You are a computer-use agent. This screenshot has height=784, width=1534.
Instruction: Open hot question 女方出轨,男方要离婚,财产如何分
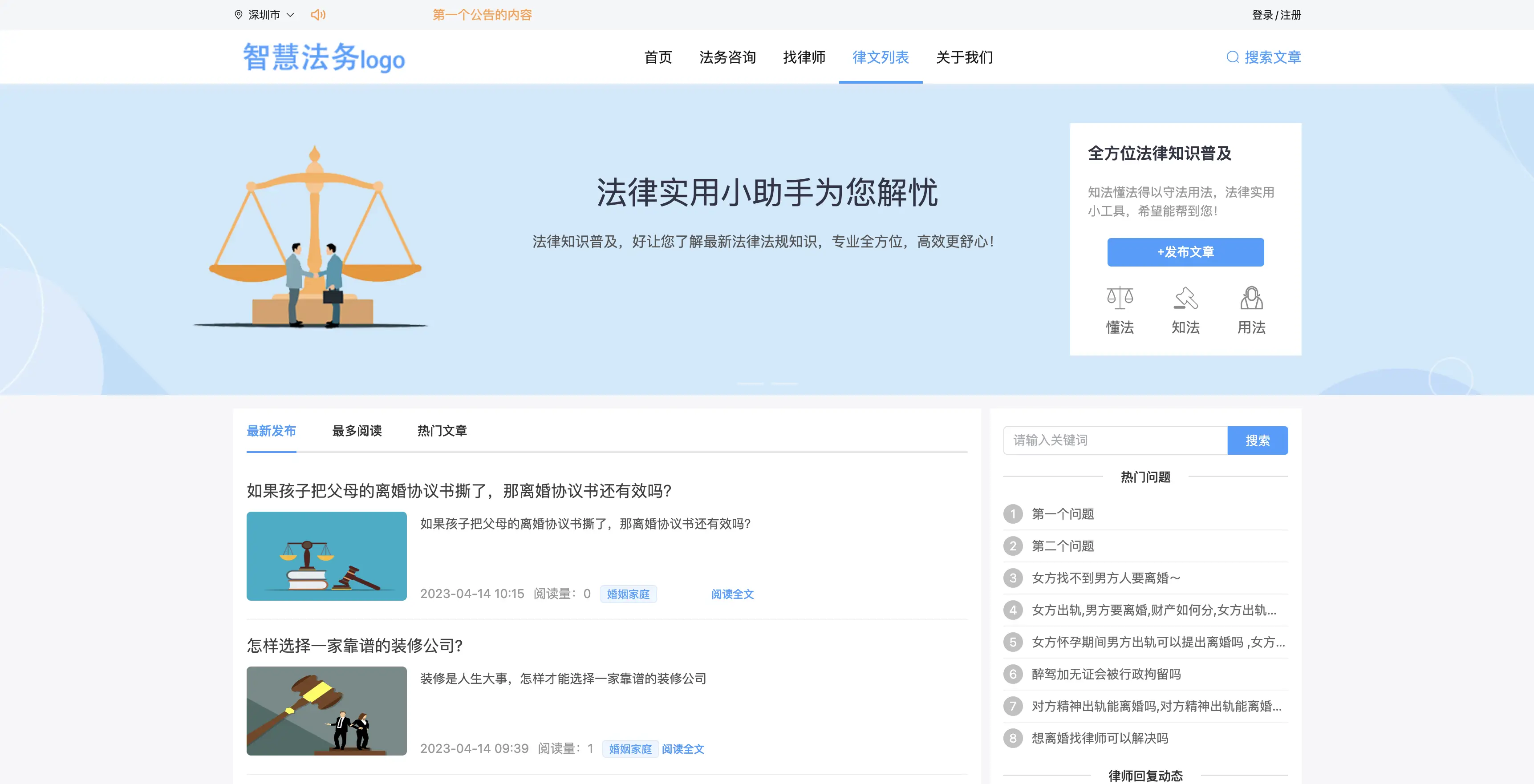tap(1153, 610)
